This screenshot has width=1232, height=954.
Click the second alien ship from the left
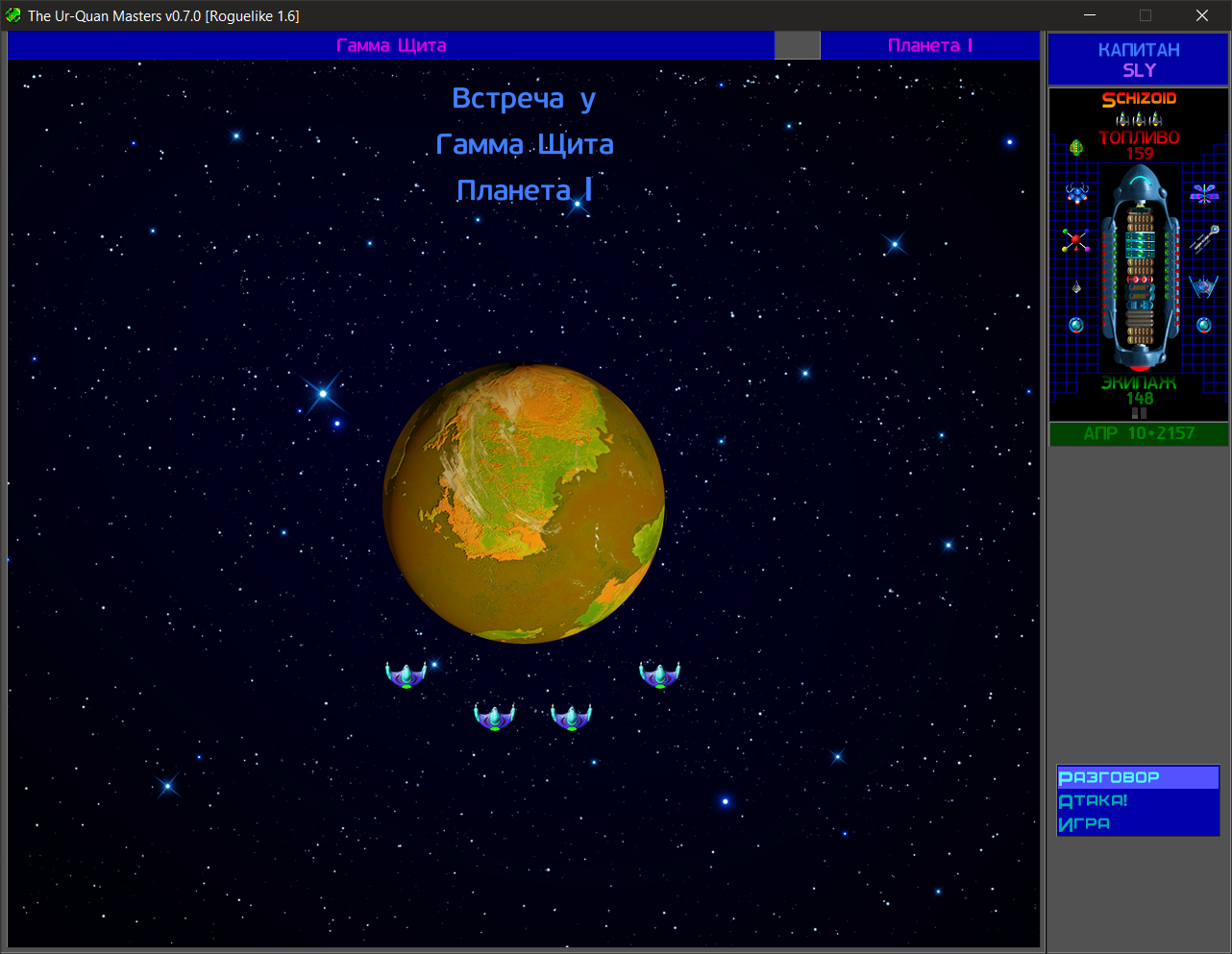pyautogui.click(x=495, y=717)
